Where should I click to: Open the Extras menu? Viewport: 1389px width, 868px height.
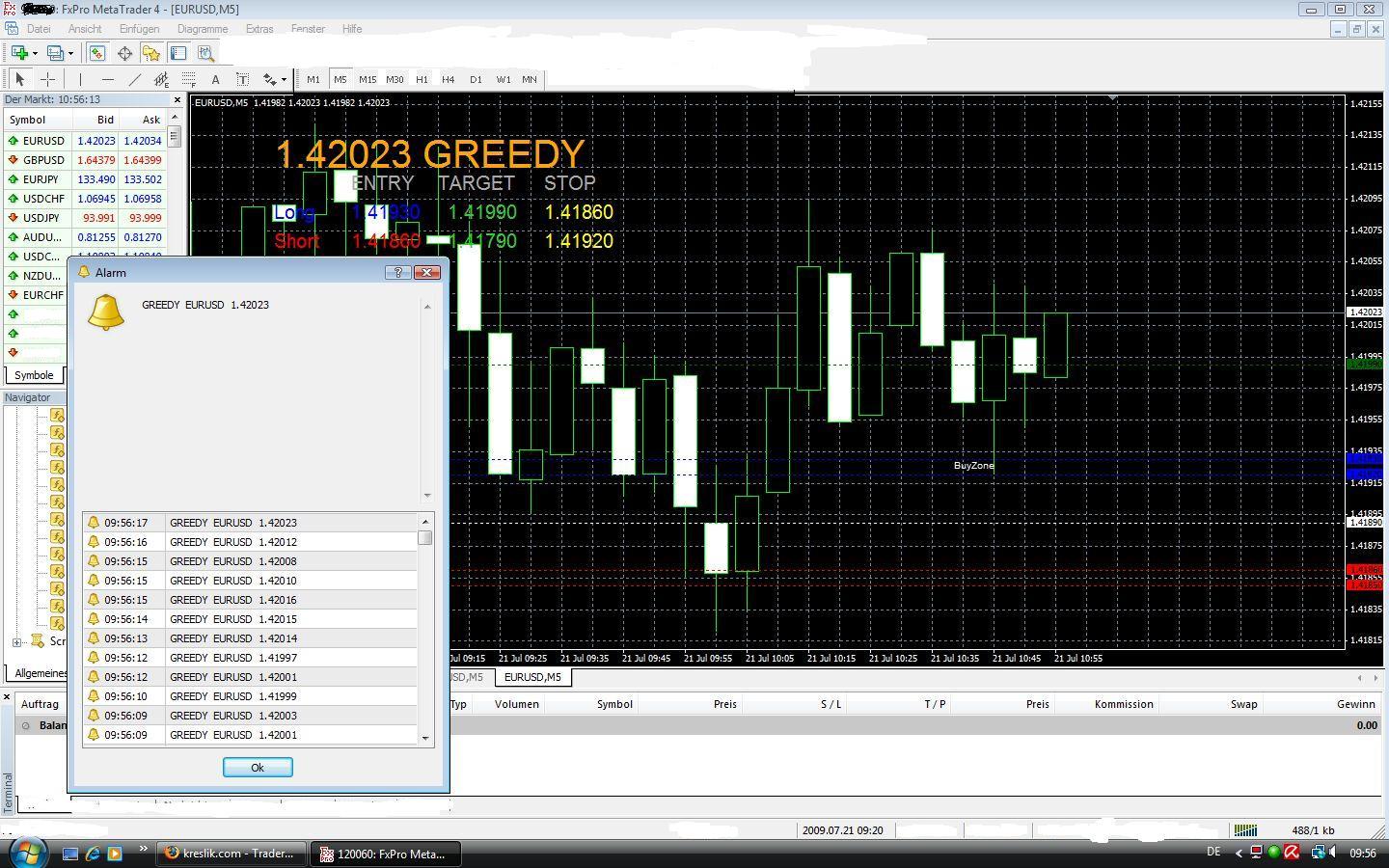(259, 29)
